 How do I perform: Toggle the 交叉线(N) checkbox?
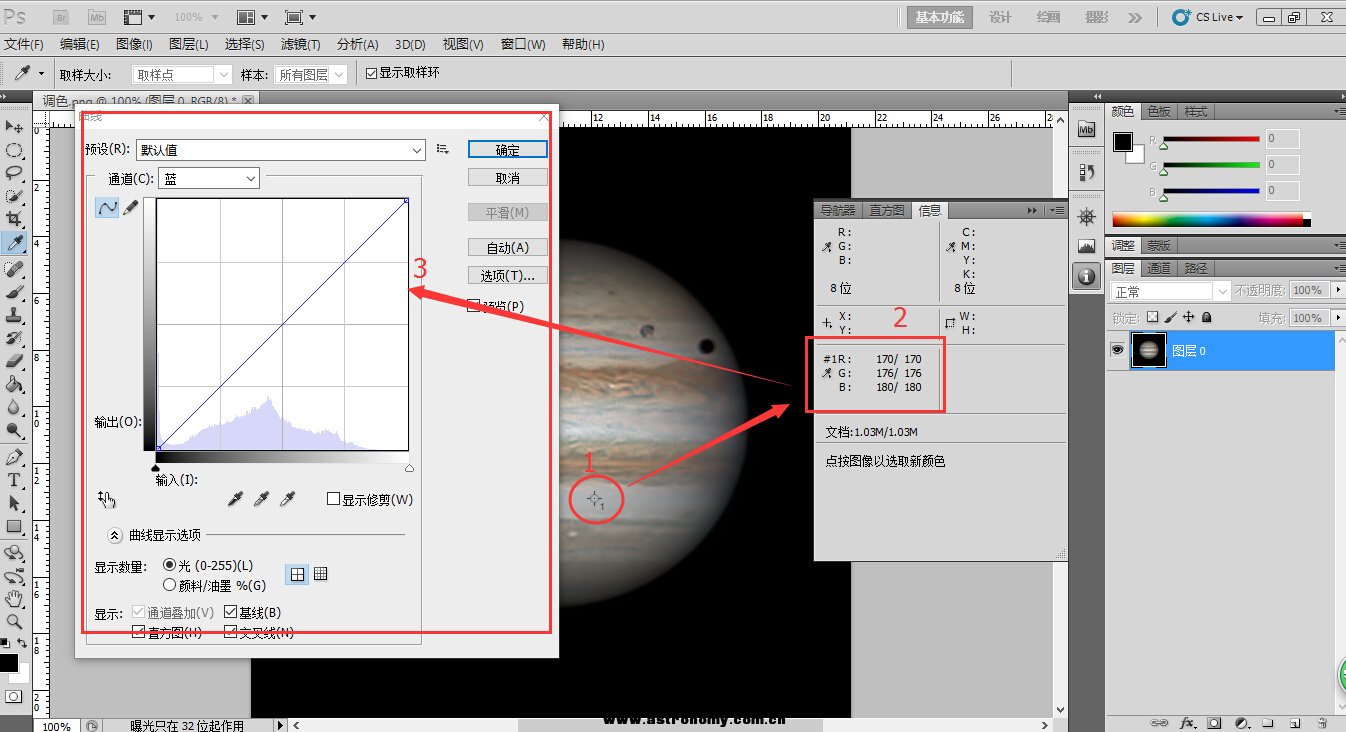click(x=231, y=632)
